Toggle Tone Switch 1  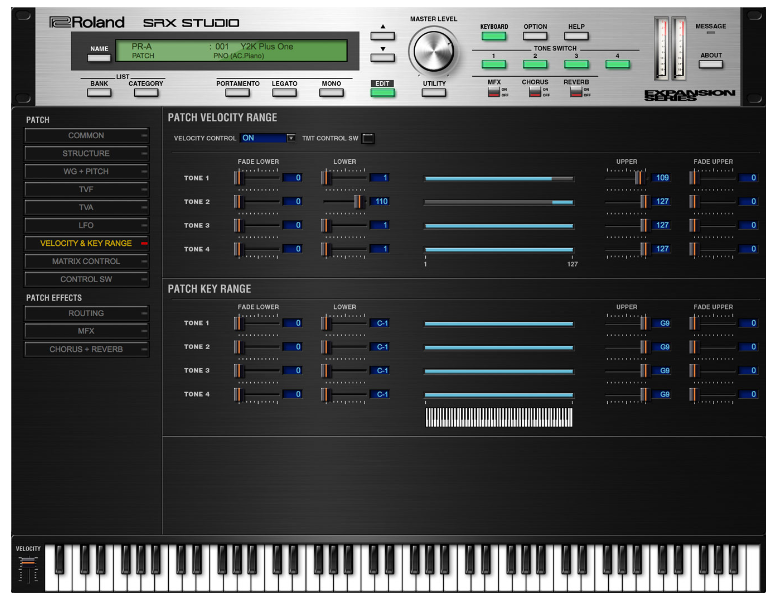point(494,64)
